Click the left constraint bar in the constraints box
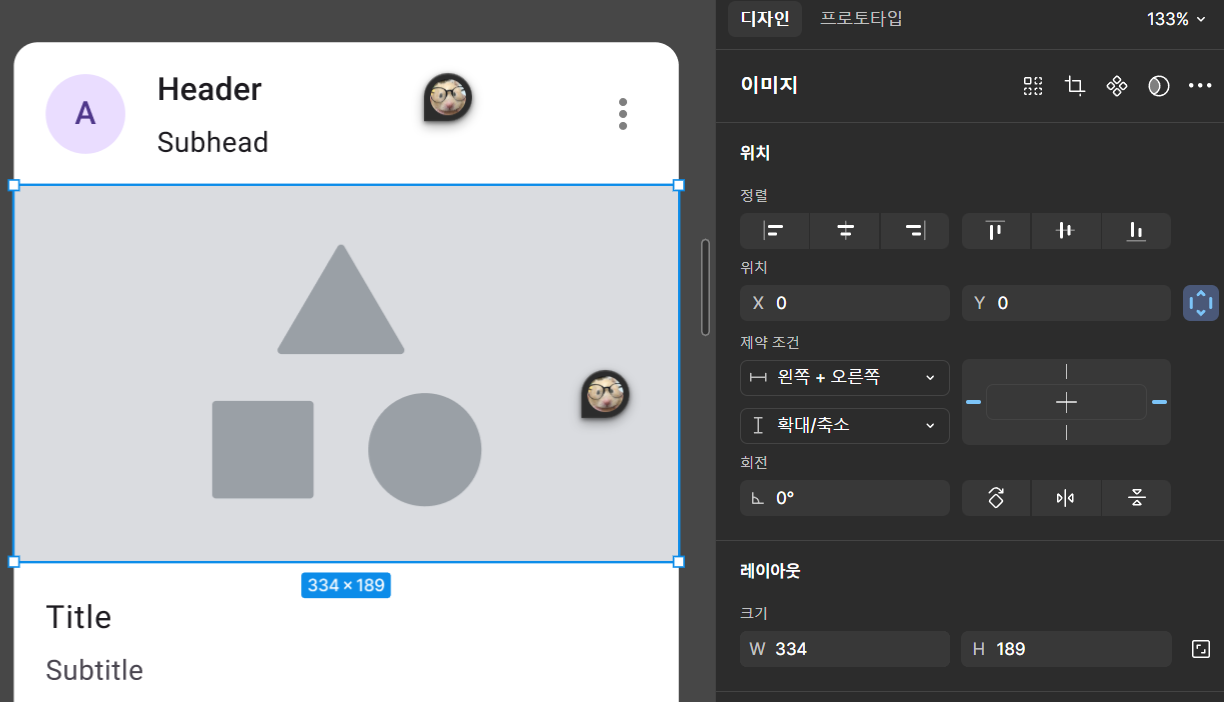1224x702 pixels. pyautogui.click(x=973, y=402)
